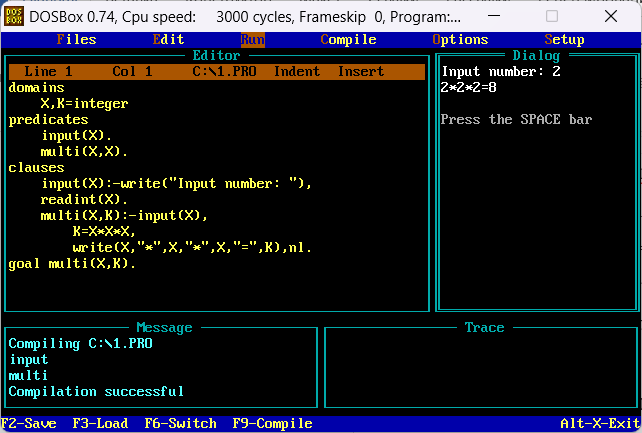642x433 pixels.
Task: Click Alt-X-Exit in the bottom bar
Action: pyautogui.click(x=600, y=423)
